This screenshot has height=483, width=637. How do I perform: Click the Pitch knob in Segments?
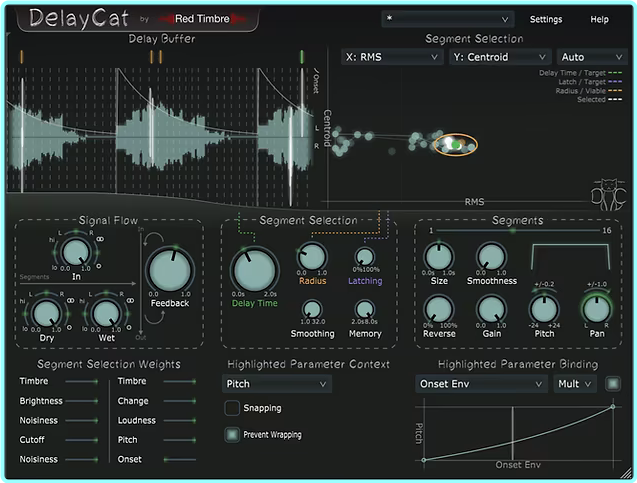[x=544, y=310]
